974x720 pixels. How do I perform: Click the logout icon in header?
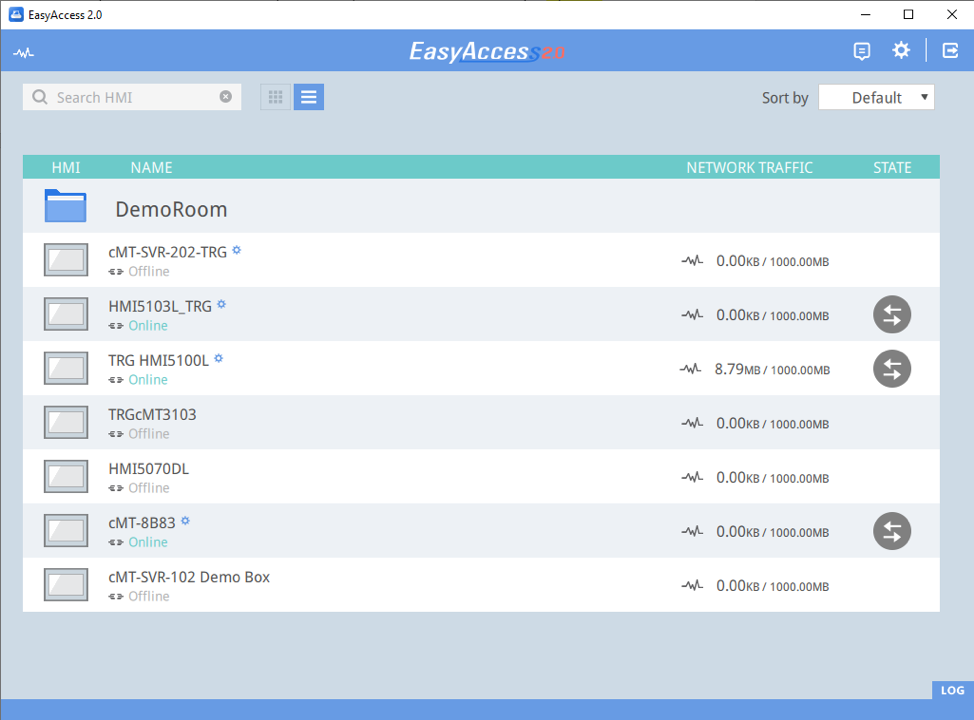(x=948, y=51)
